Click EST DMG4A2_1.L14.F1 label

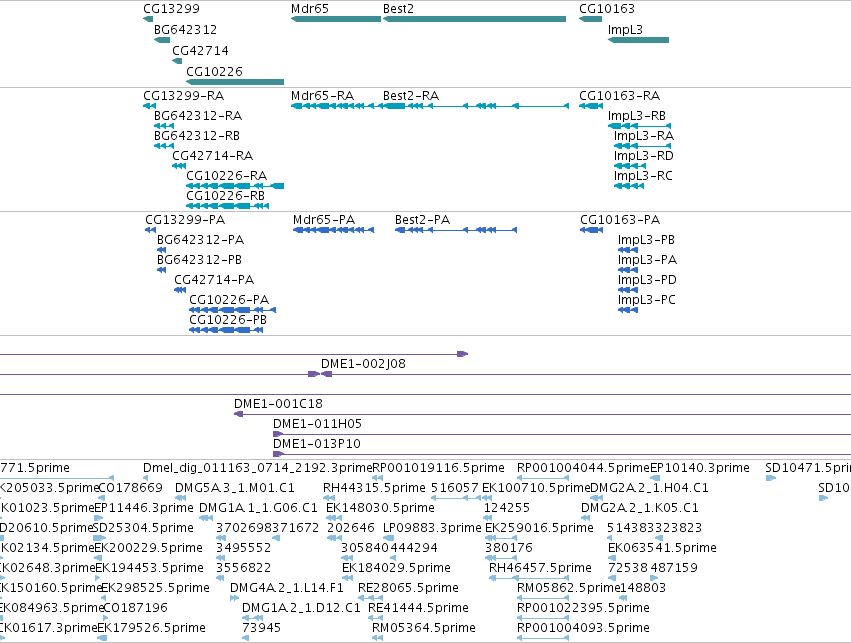click(287, 589)
